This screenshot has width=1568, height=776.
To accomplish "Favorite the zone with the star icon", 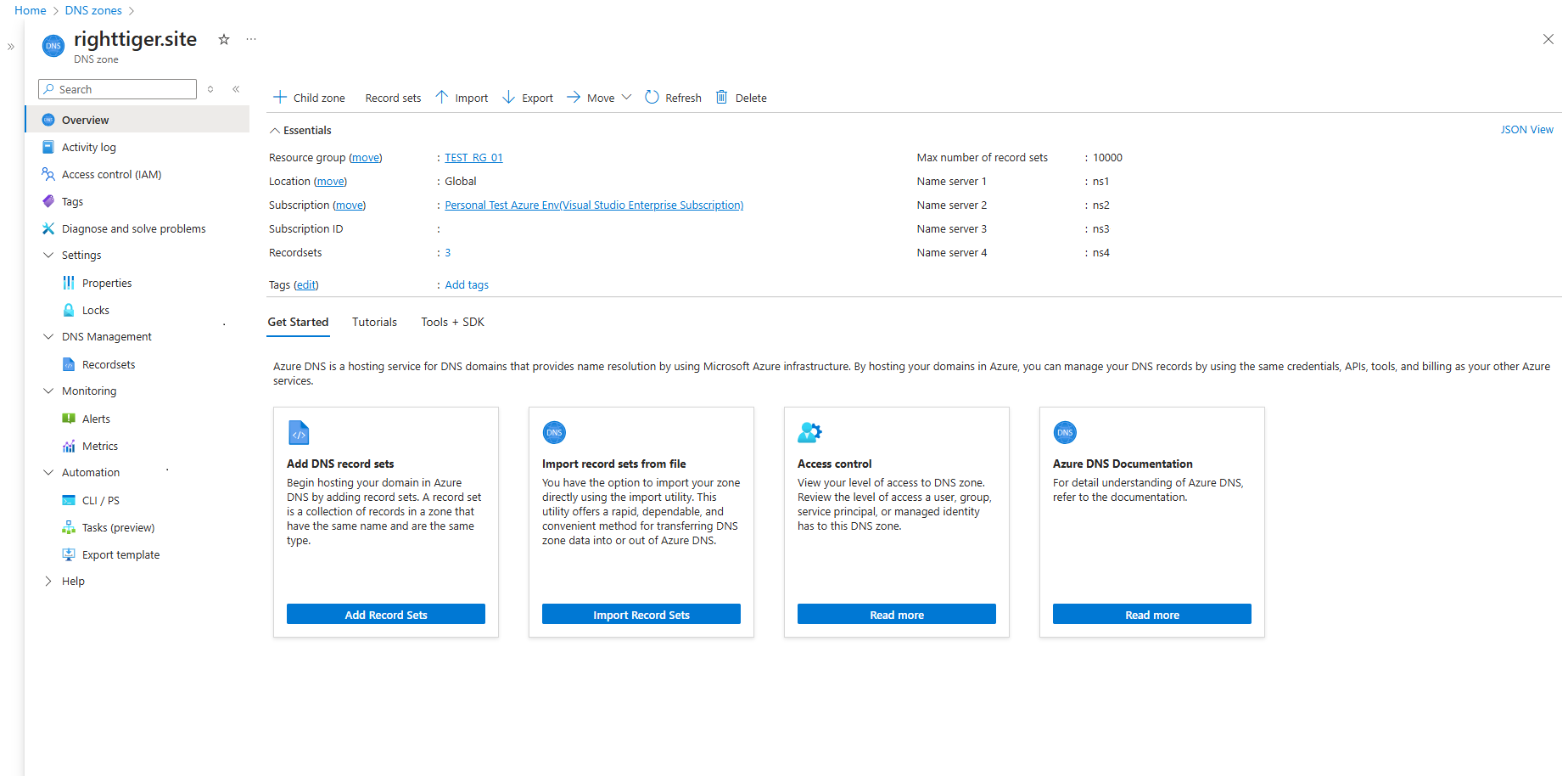I will [x=224, y=39].
